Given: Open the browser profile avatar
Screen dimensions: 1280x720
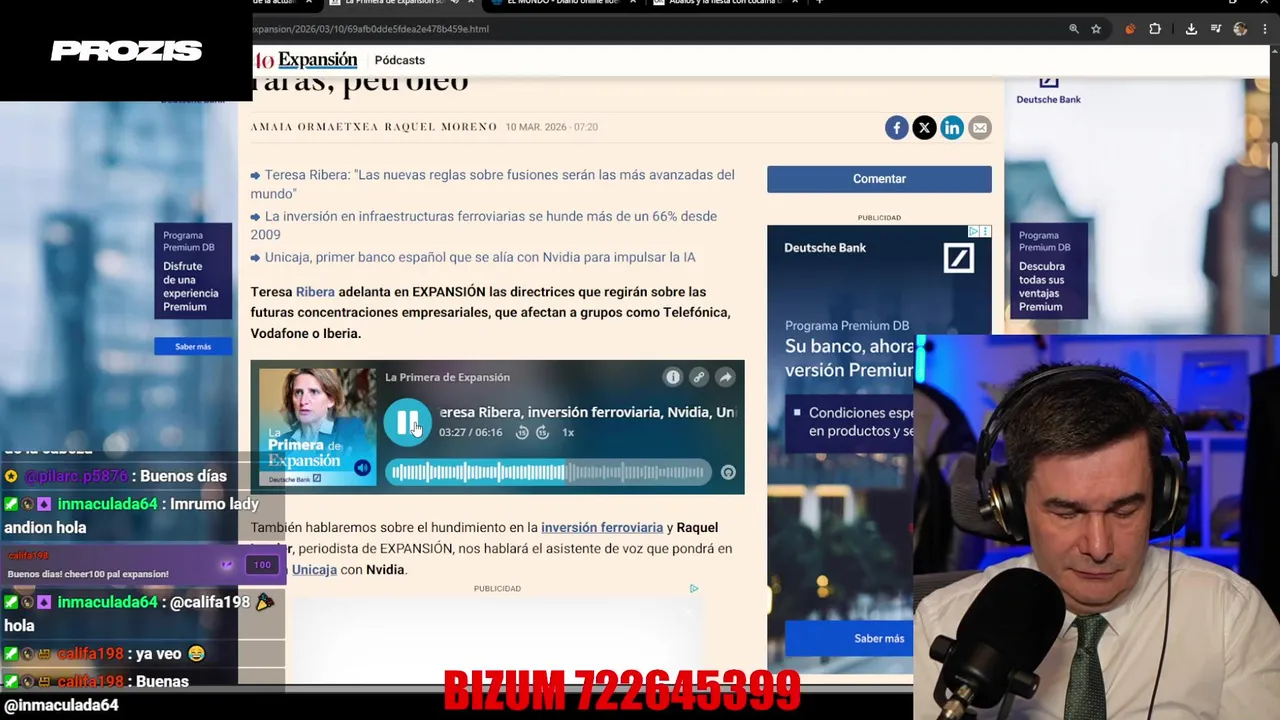Looking at the screenshot, I should pos(1240,29).
